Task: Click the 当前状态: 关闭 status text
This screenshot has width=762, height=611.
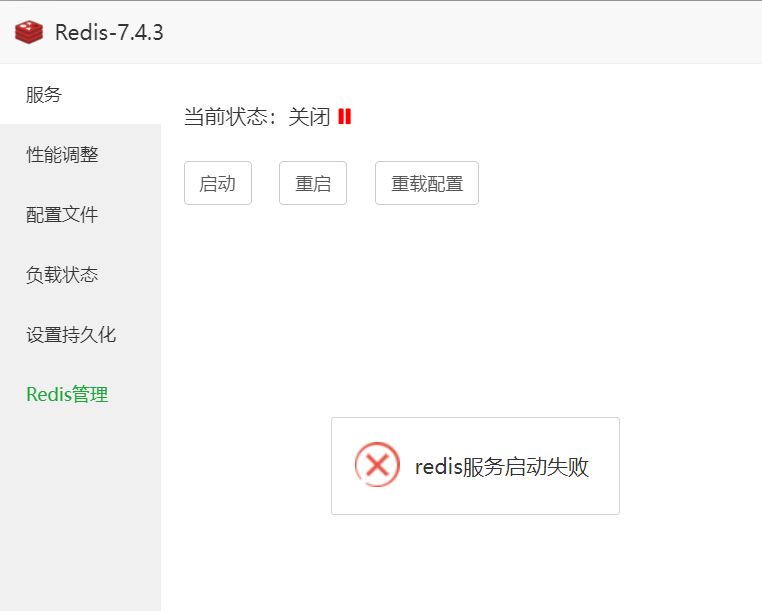Action: click(x=257, y=117)
